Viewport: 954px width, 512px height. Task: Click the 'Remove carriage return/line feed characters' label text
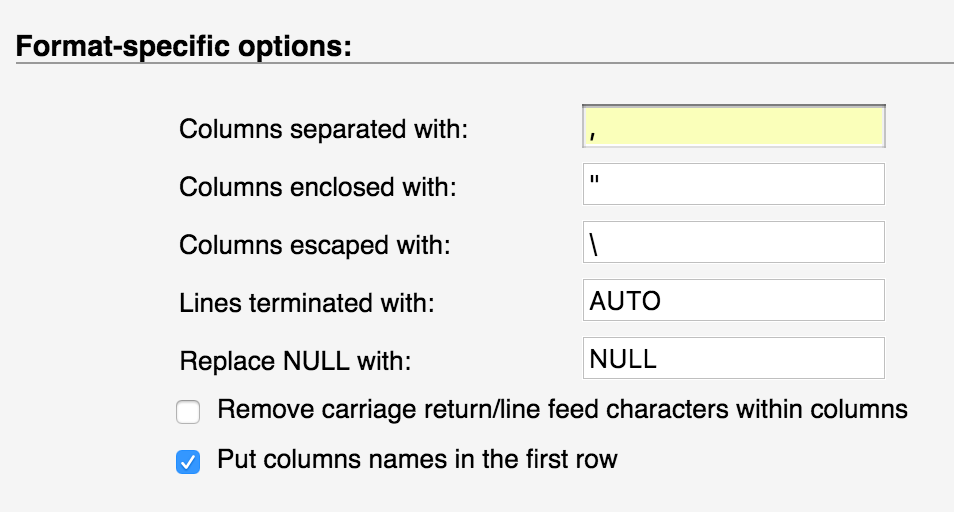pos(562,409)
